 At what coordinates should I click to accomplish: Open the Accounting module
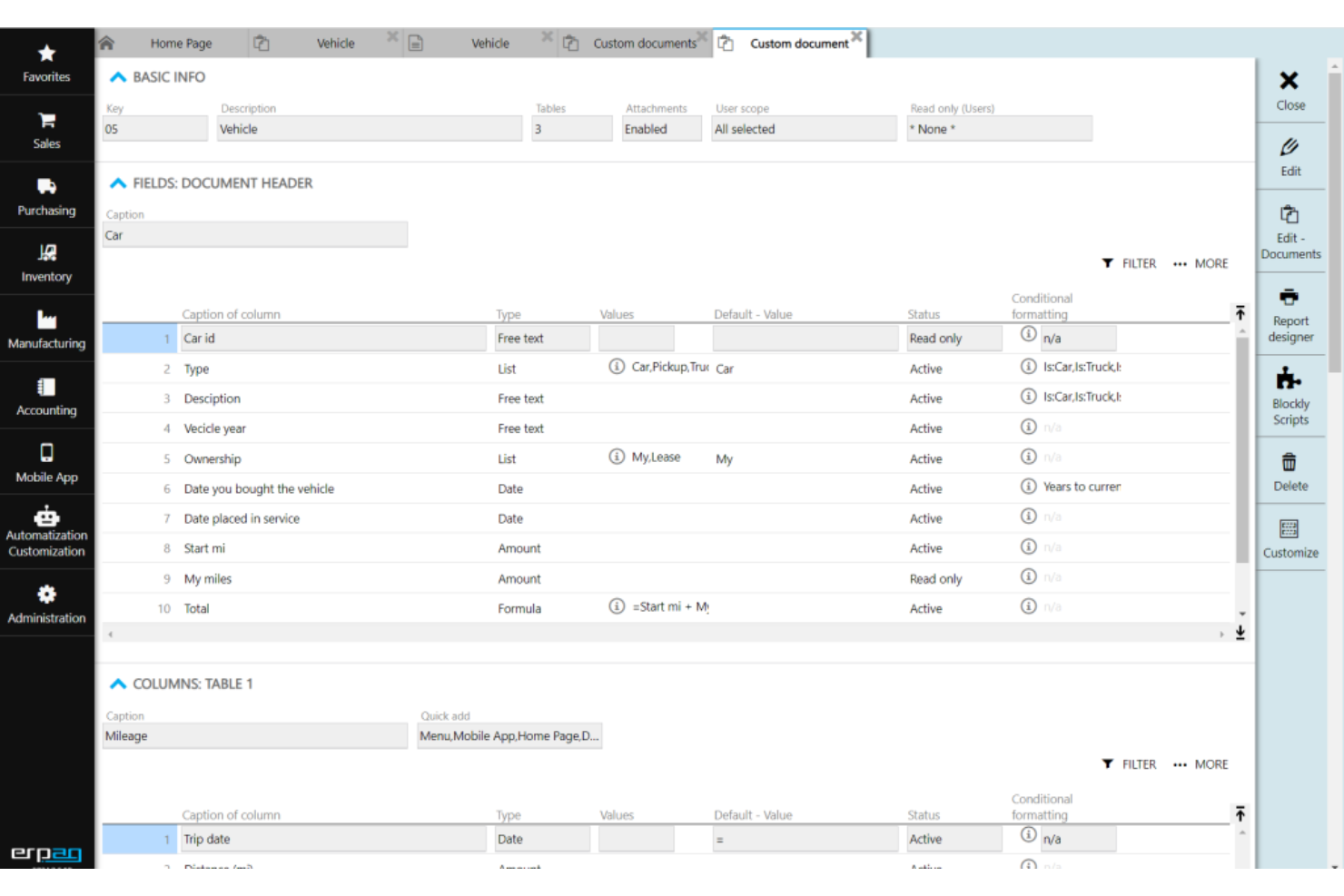click(x=46, y=396)
